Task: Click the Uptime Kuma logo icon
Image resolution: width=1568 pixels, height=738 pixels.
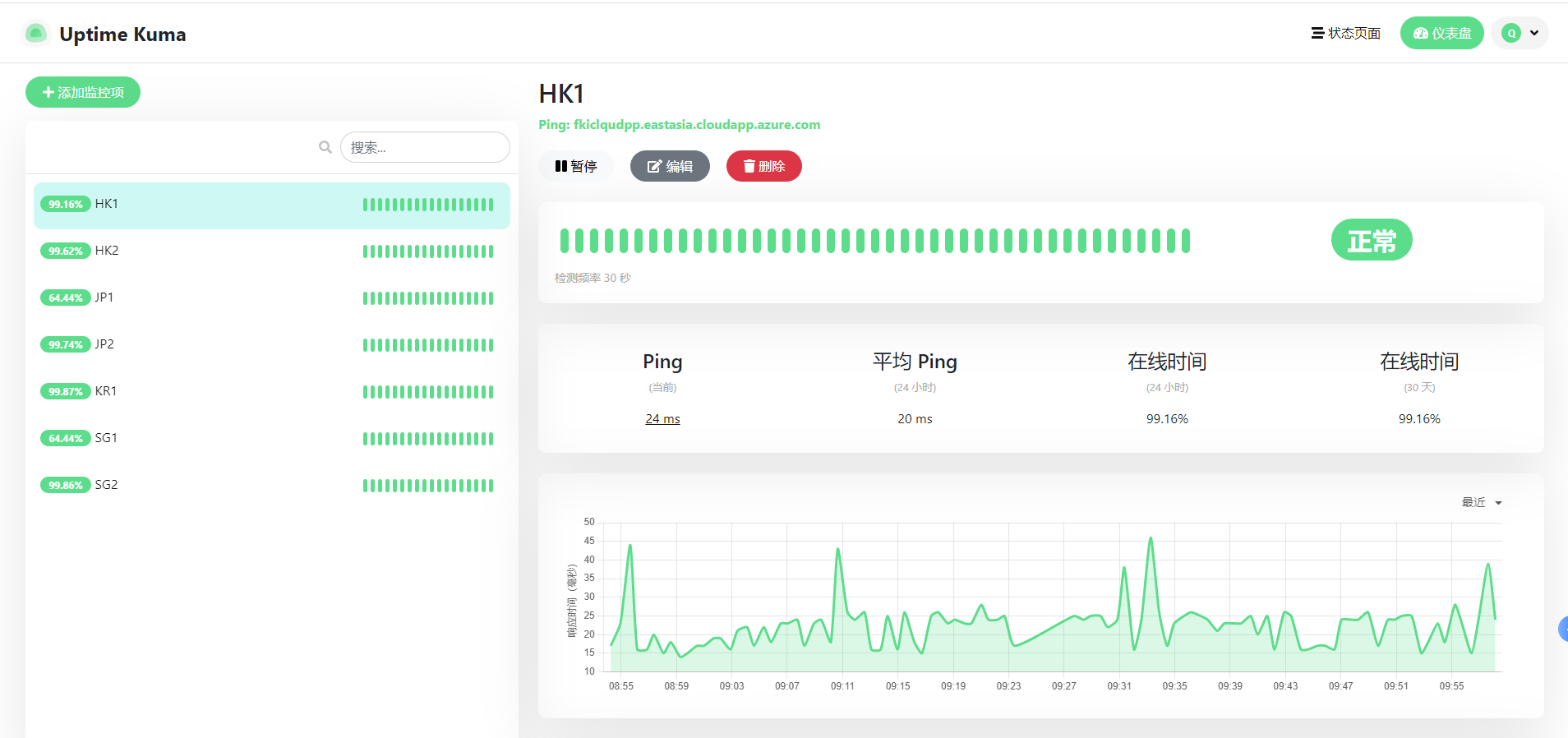Action: pos(35,34)
